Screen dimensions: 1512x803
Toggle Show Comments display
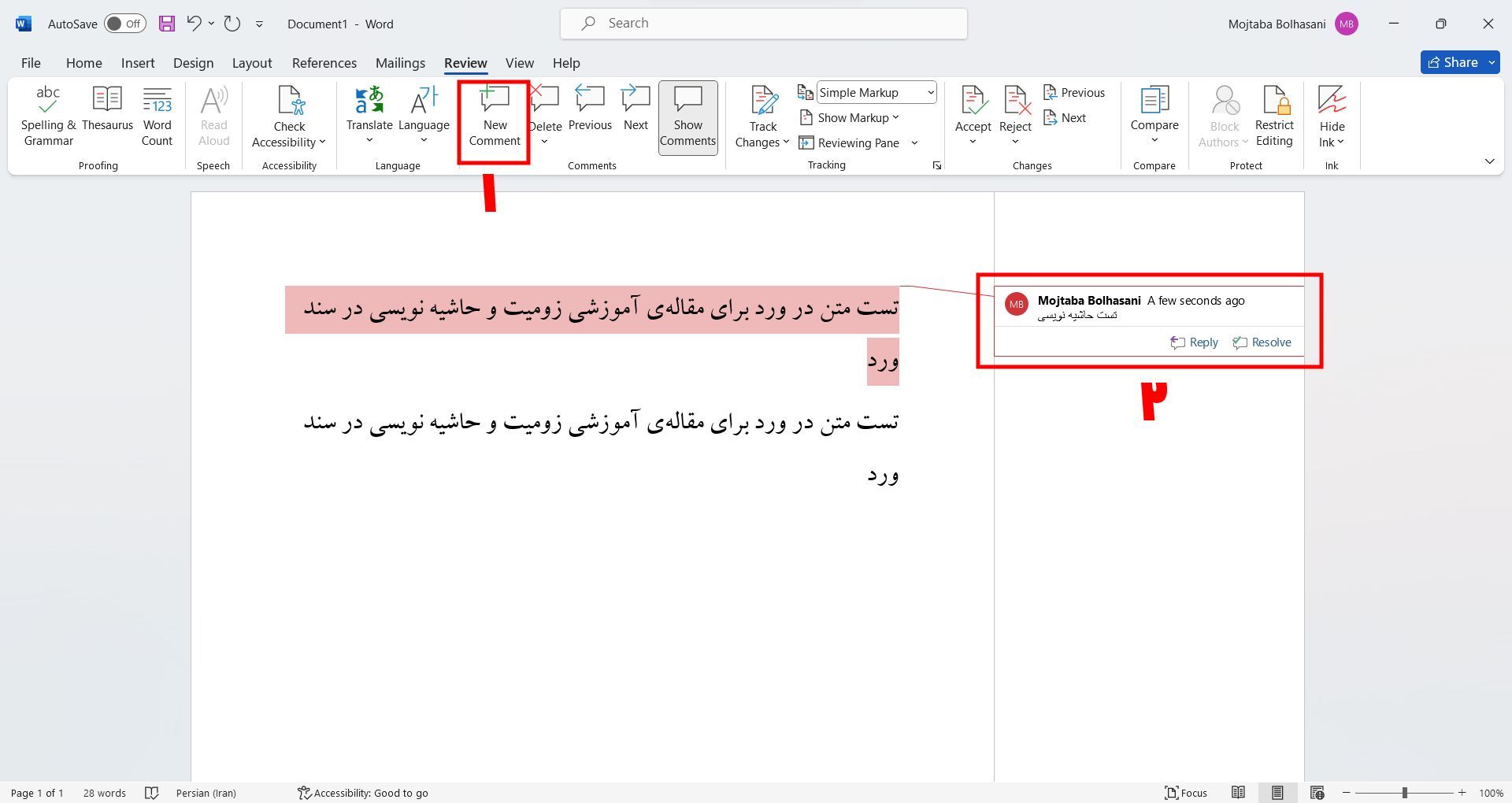click(687, 117)
